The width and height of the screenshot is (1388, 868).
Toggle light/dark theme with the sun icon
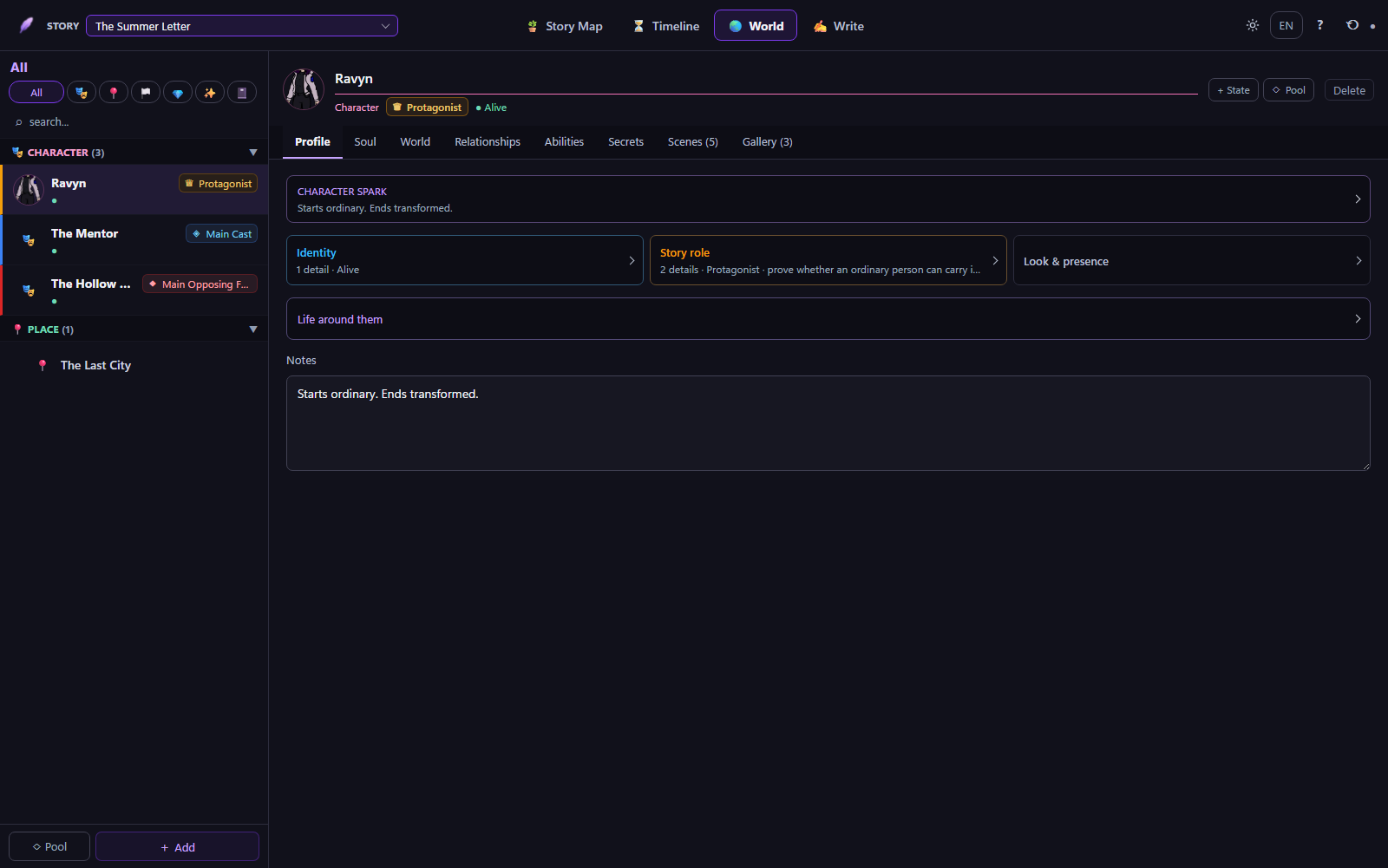coord(1253,25)
